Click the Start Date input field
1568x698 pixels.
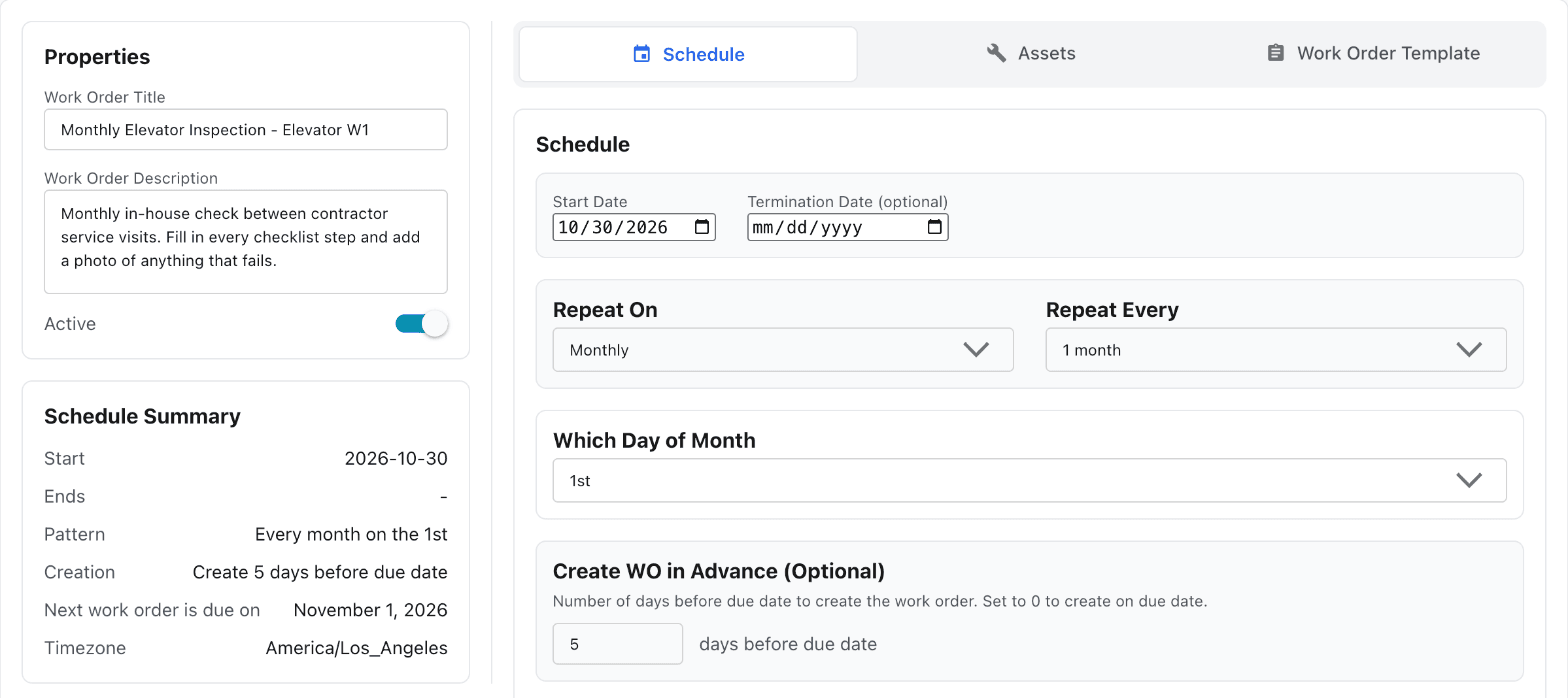(634, 227)
